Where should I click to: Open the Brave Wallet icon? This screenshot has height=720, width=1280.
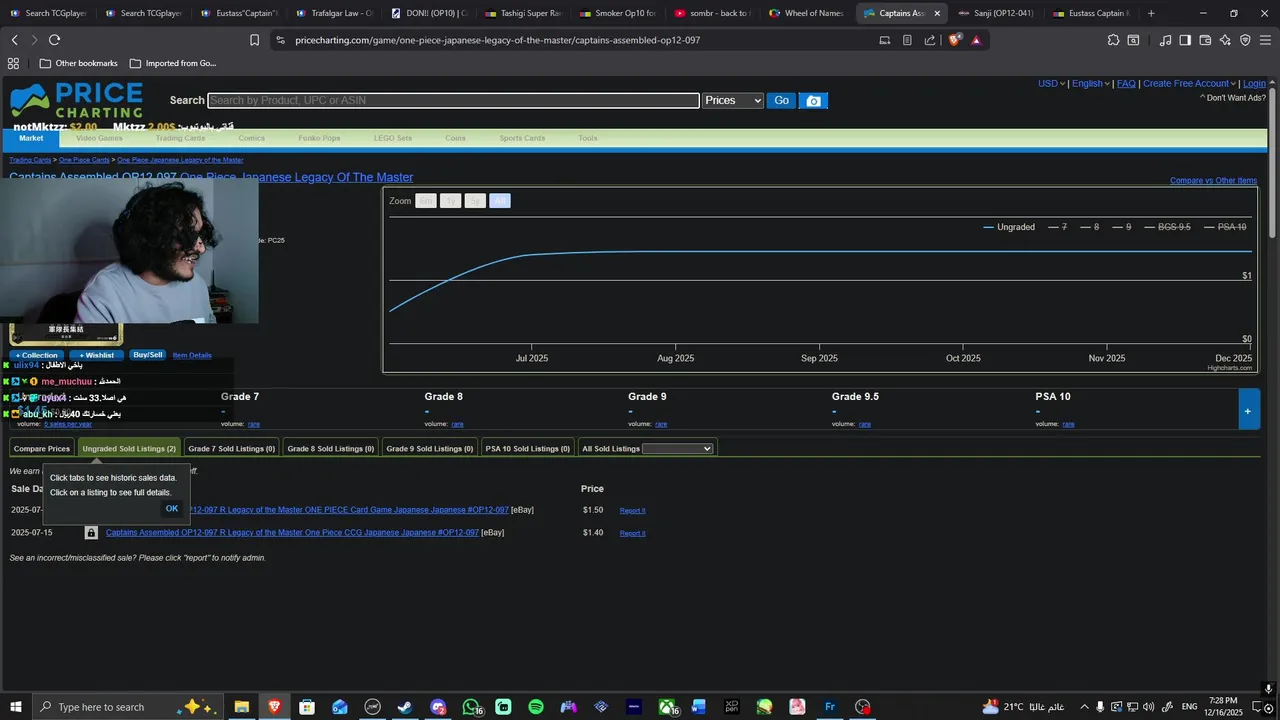point(1205,40)
